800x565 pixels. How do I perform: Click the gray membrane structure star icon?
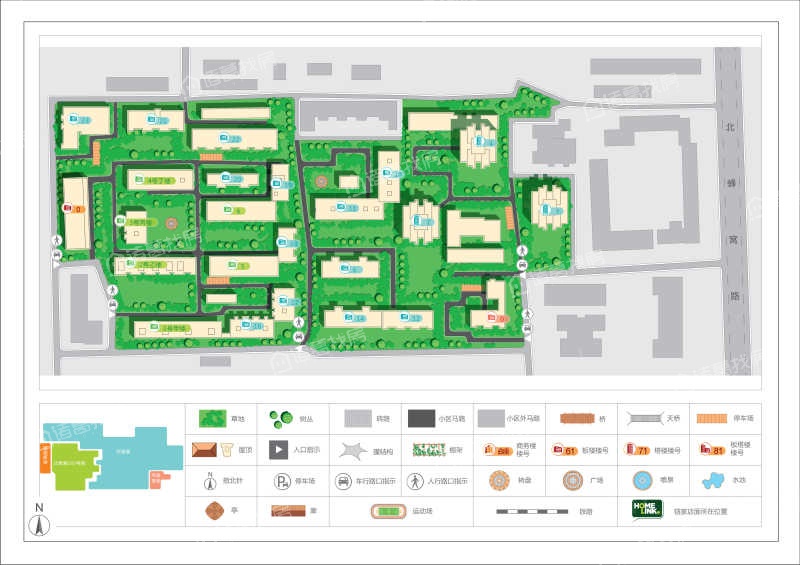pos(353,451)
